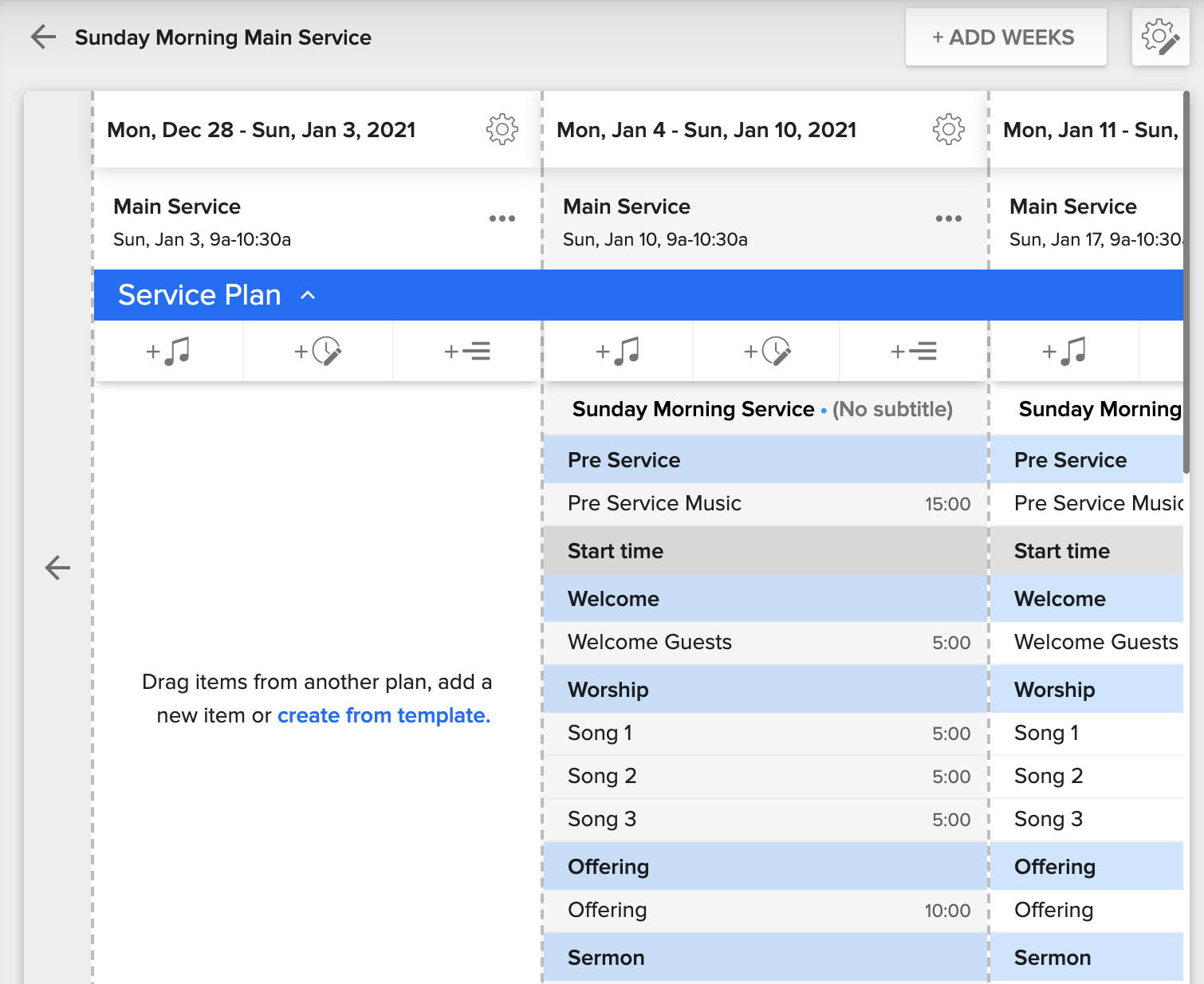Add a song to the Jan 3 plan
Viewport: 1204px width, 984px height.
coord(169,351)
